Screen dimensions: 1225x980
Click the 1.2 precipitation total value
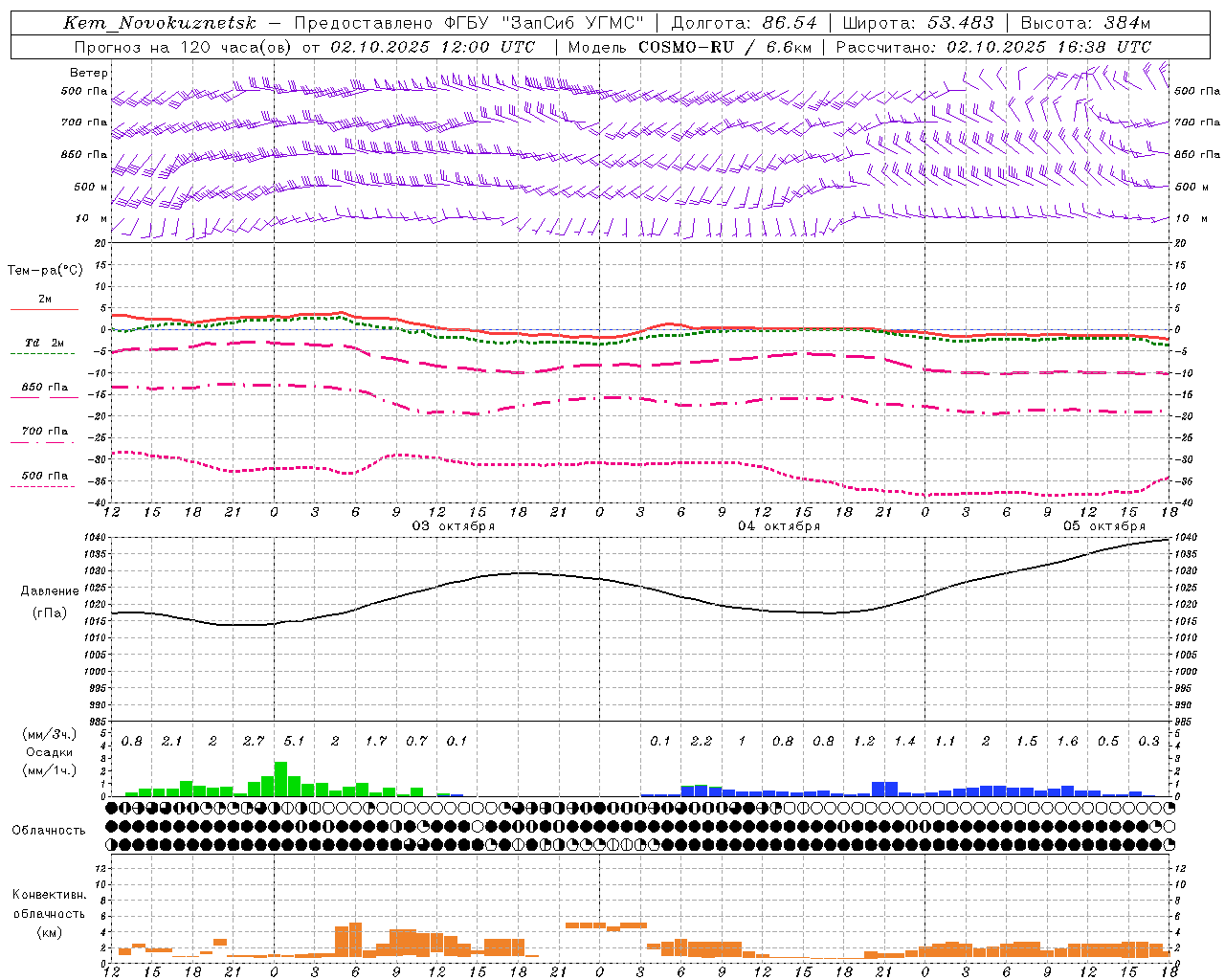pyautogui.click(x=864, y=742)
